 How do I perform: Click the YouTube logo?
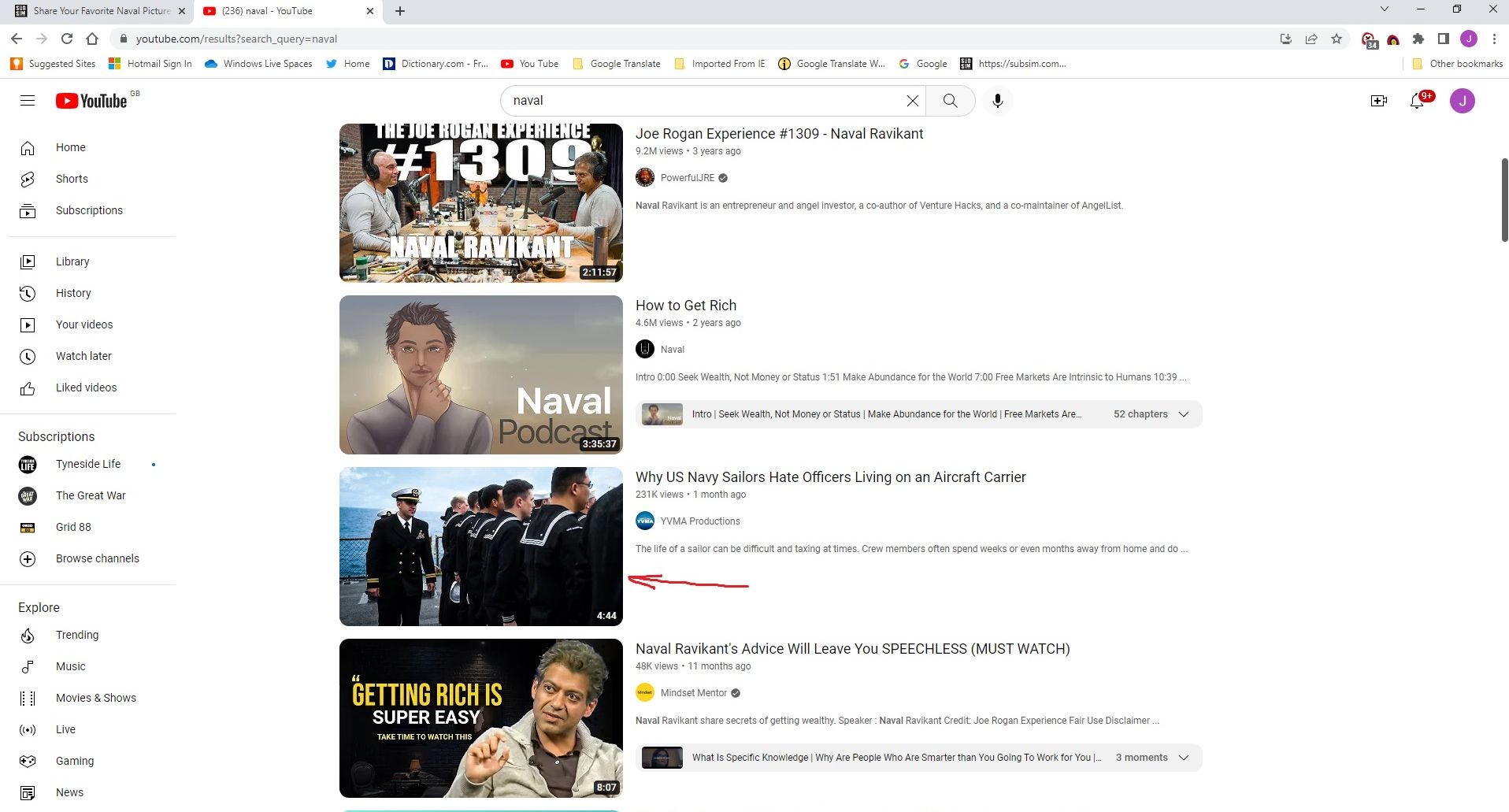click(91, 101)
